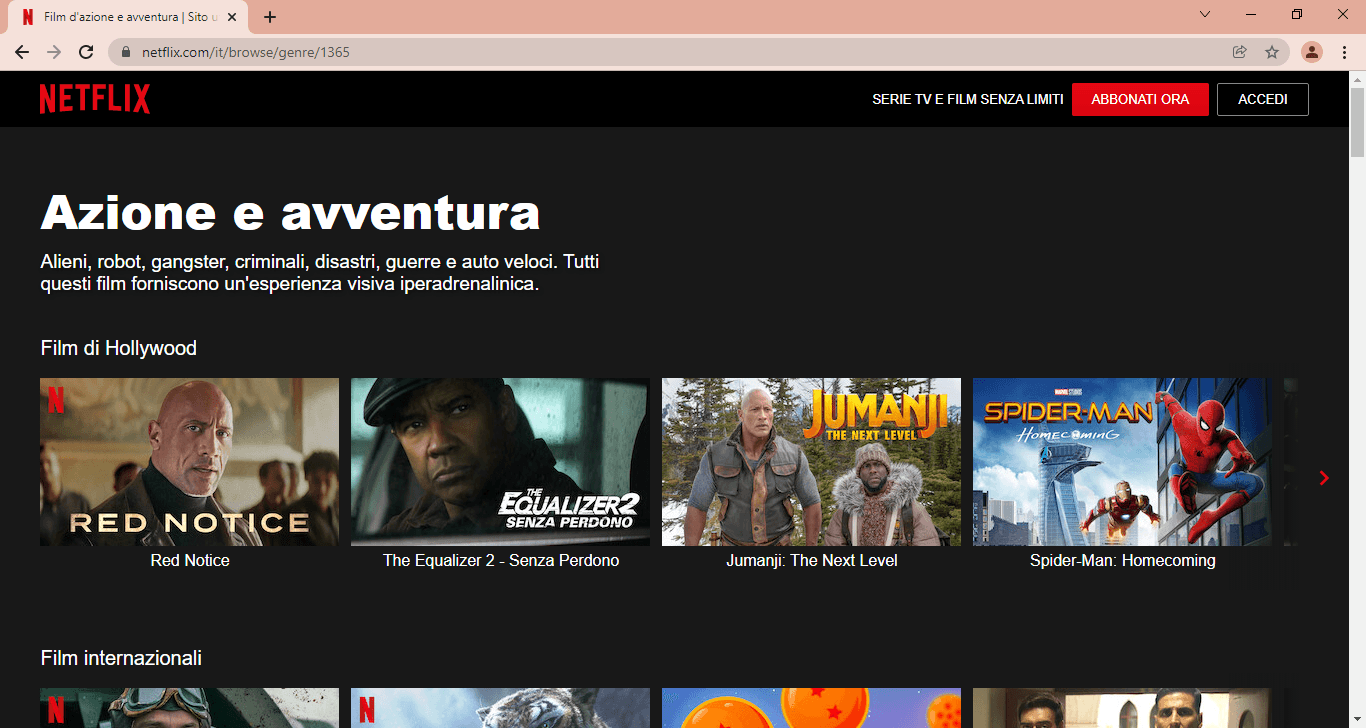Click the ACCEDI button
Viewport: 1366px width, 728px height.
click(1263, 99)
